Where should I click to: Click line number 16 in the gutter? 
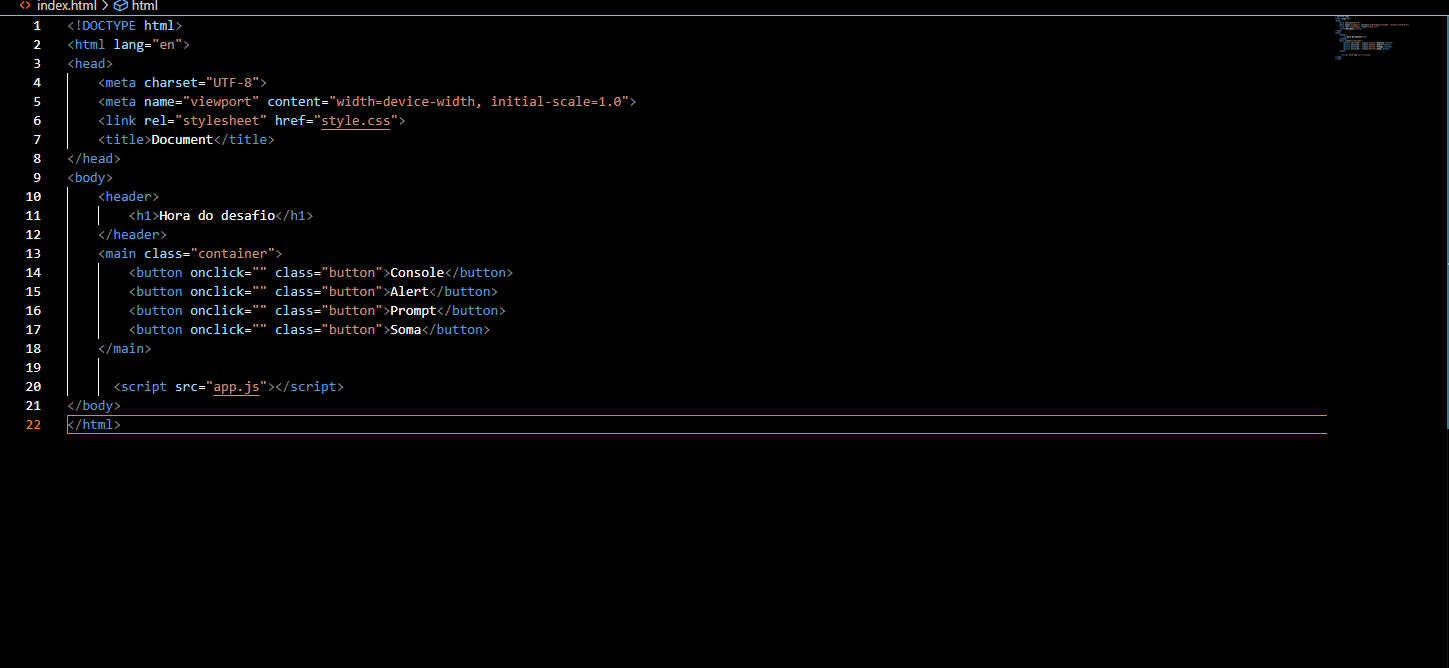(33, 311)
